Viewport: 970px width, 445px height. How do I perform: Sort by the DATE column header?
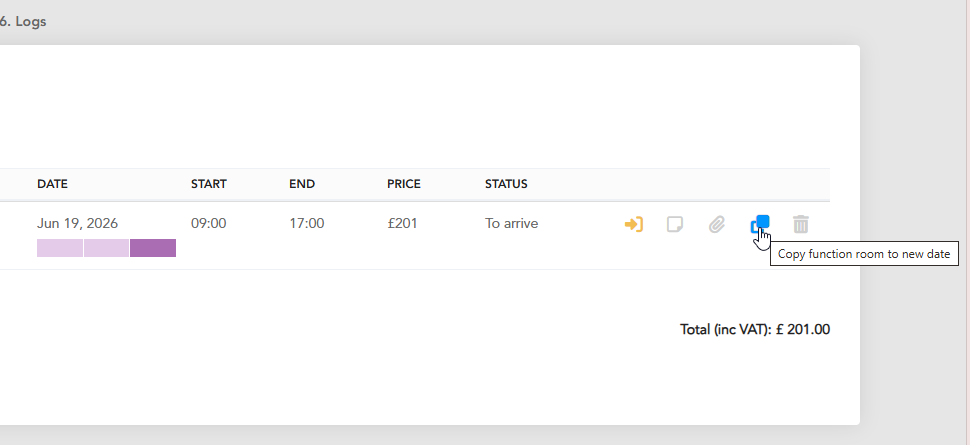click(x=53, y=184)
